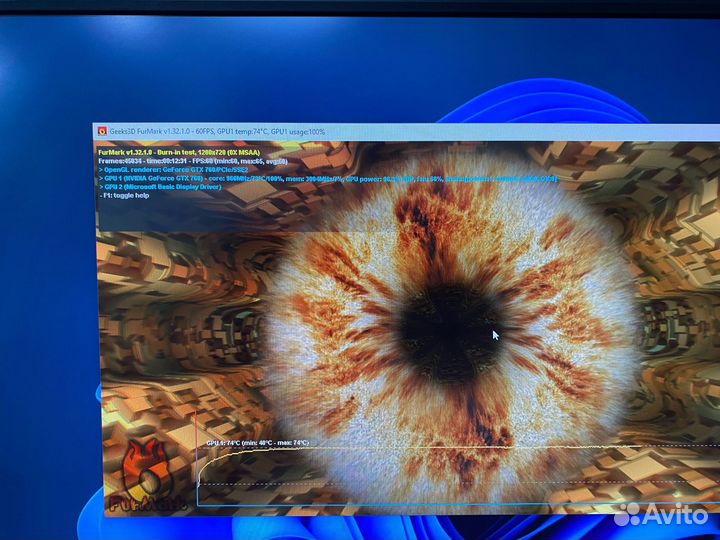
Task: Click the dark pupil of the furry donut
Action: (450, 334)
